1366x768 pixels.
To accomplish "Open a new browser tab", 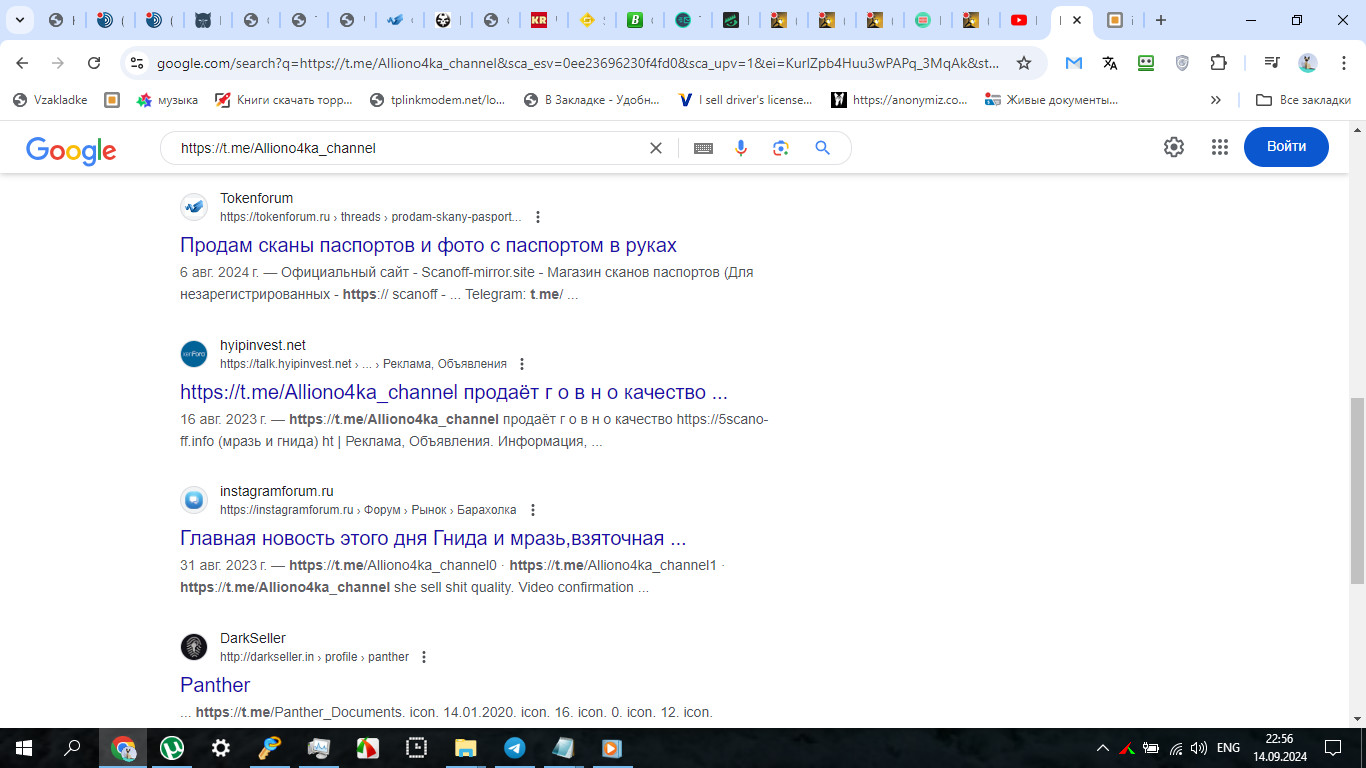I will (1160, 20).
